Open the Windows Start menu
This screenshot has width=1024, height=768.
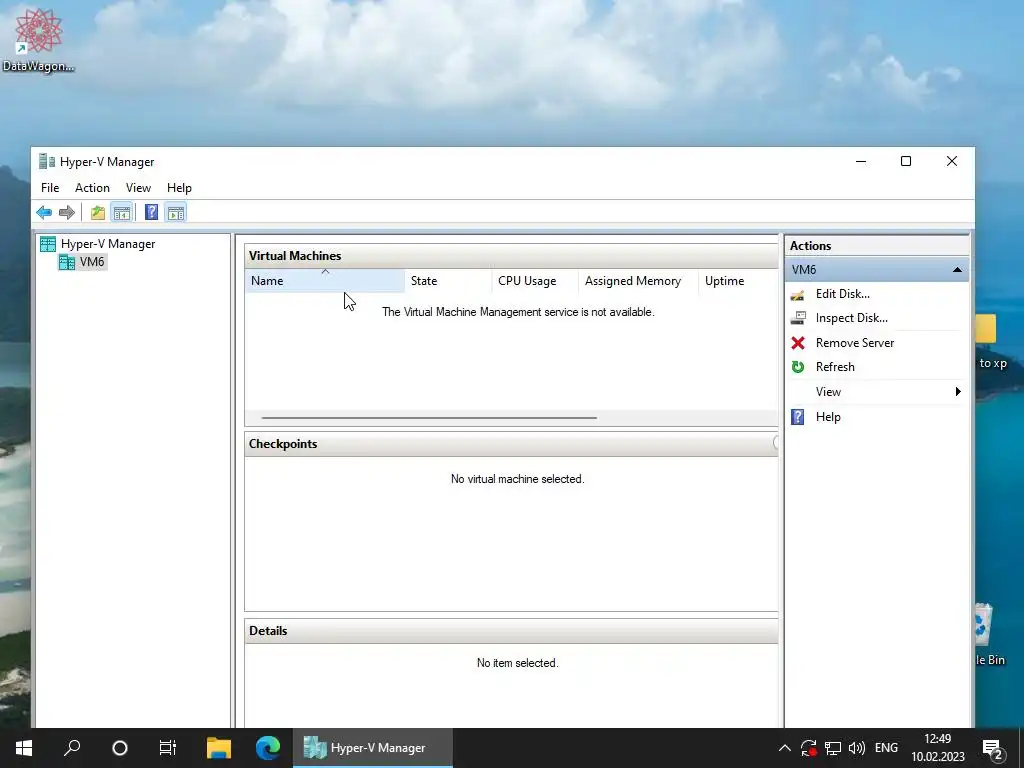coord(24,748)
